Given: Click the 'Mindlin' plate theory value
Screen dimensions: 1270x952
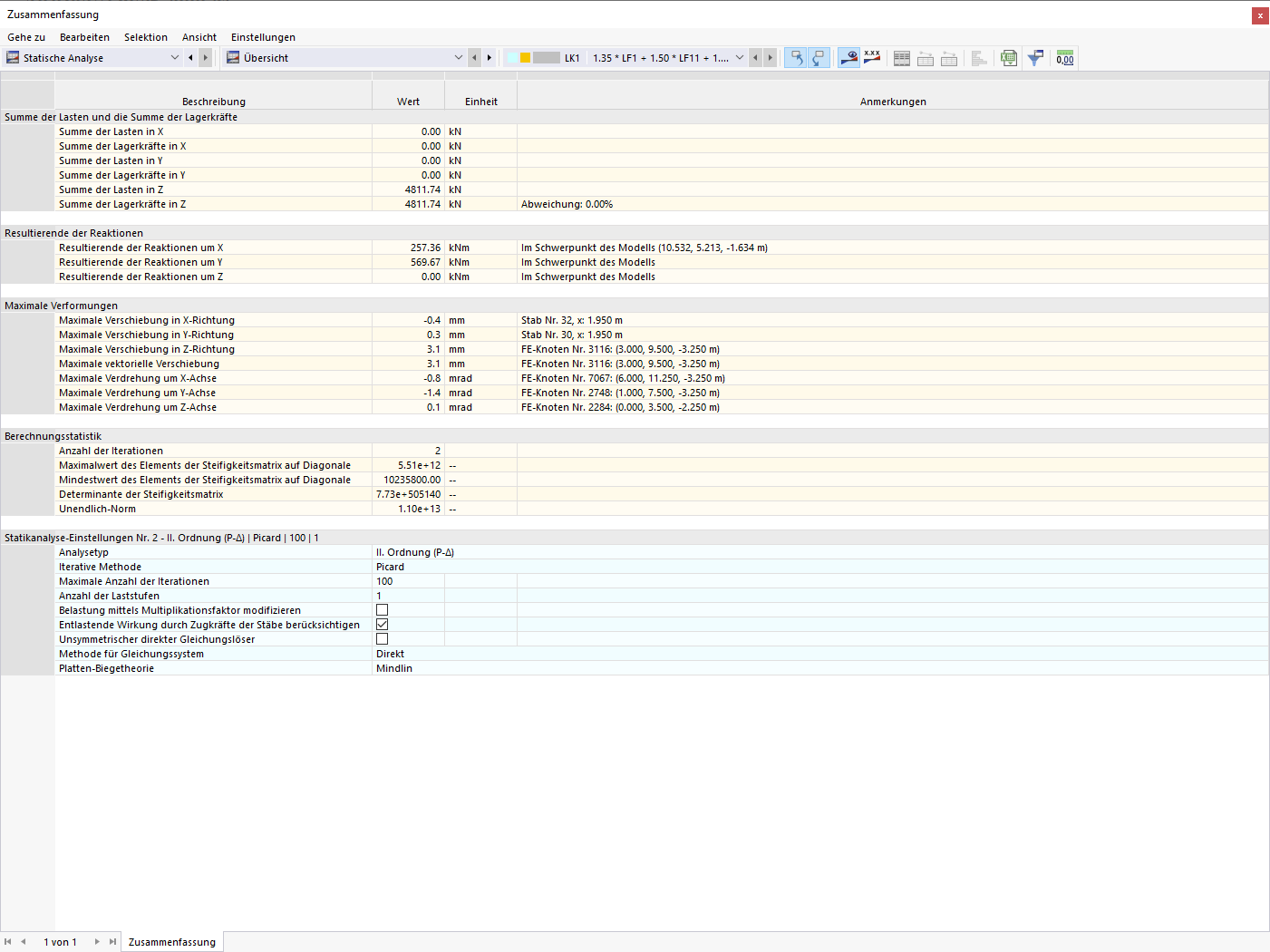Looking at the screenshot, I should point(394,668).
